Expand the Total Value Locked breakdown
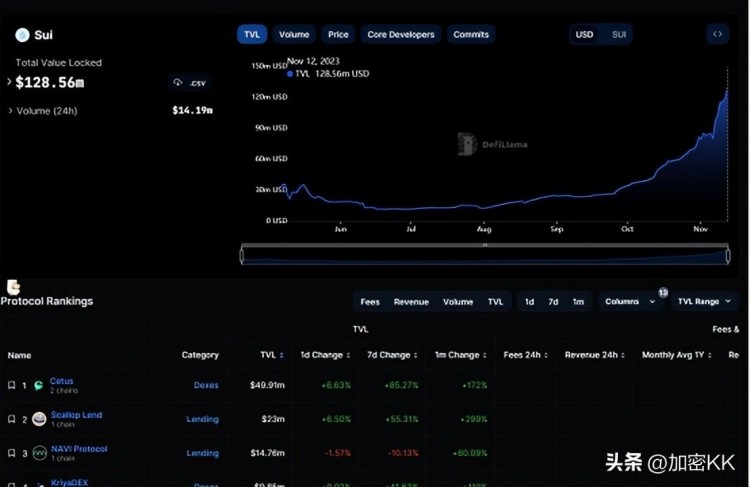This screenshot has height=487, width=750. pyautogui.click(x=9, y=82)
